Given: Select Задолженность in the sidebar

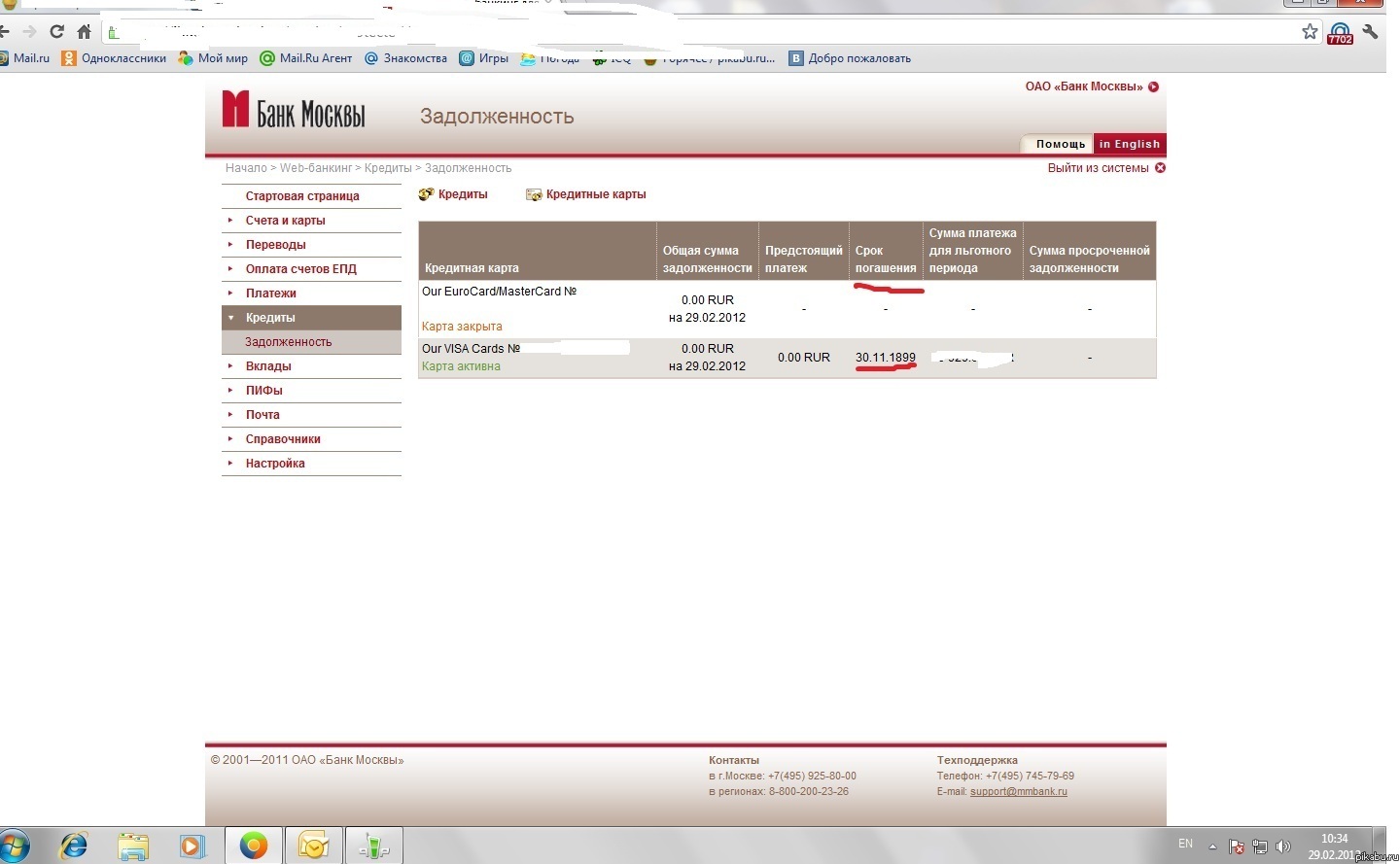Looking at the screenshot, I should pos(288,342).
